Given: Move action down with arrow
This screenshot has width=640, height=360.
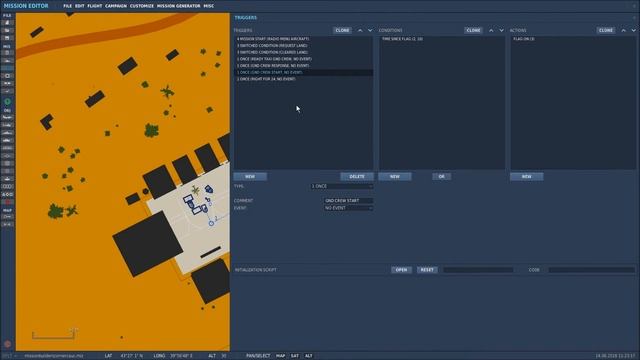Looking at the screenshot, I should (x=633, y=30).
